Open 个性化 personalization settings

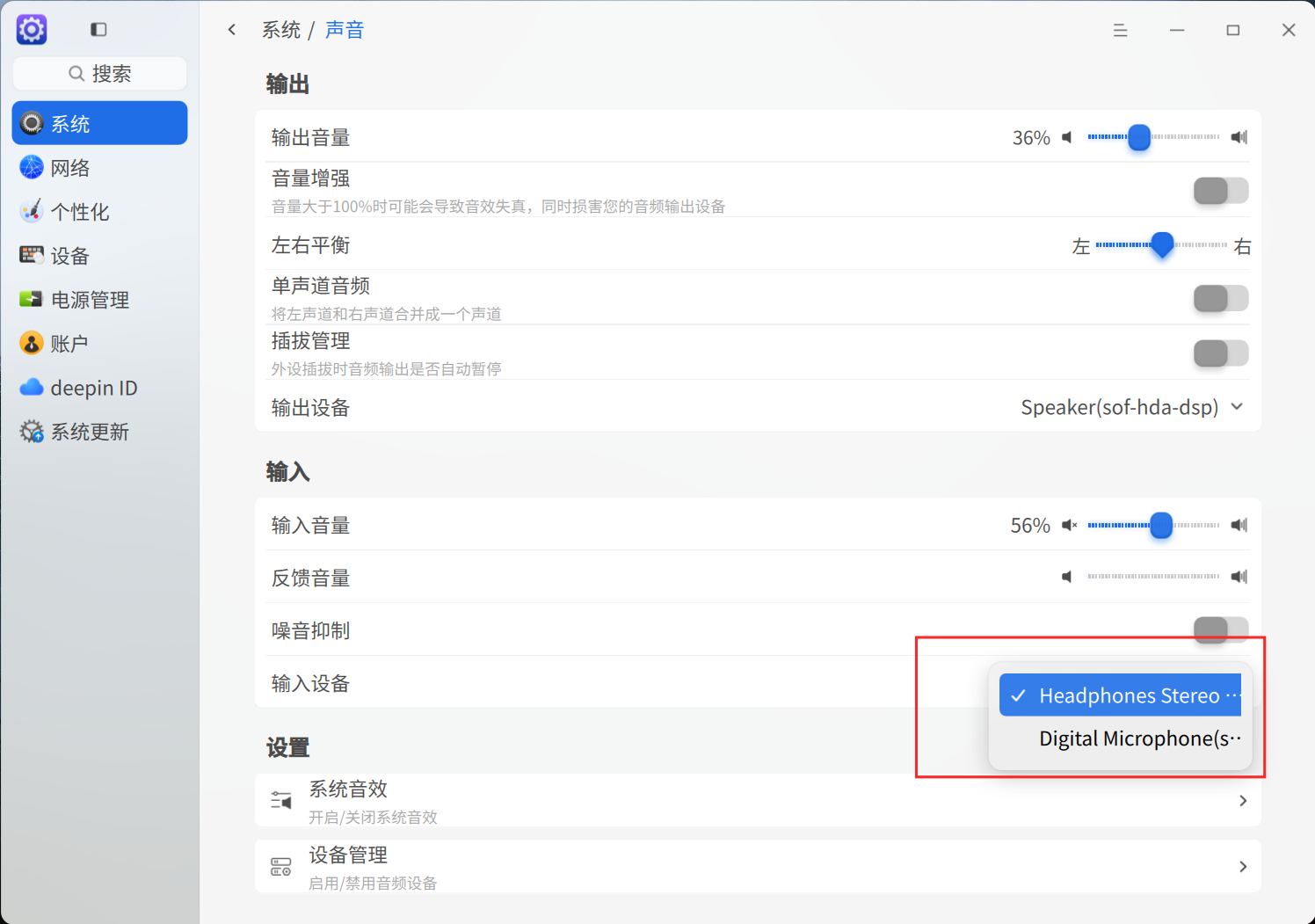99,211
